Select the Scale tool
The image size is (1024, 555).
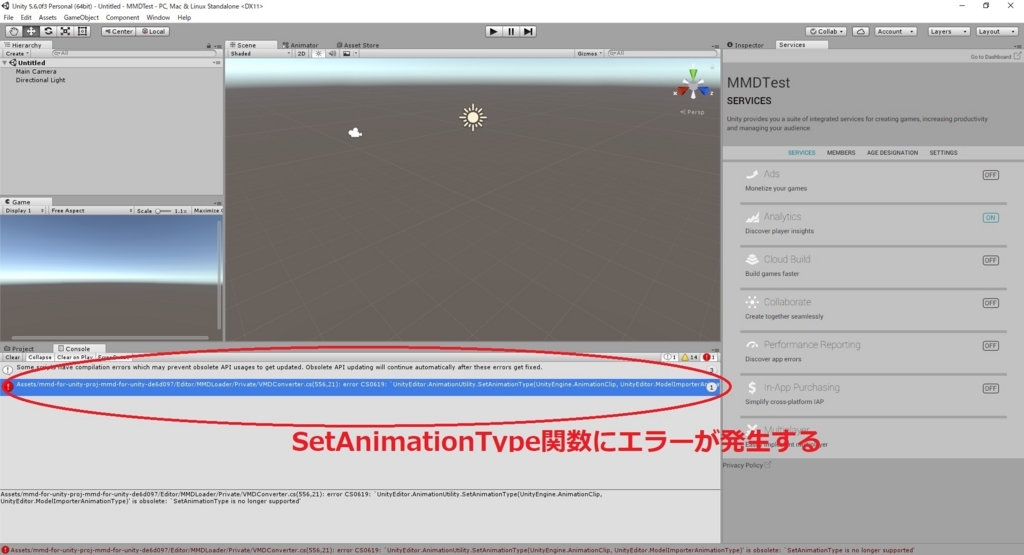[x=65, y=31]
